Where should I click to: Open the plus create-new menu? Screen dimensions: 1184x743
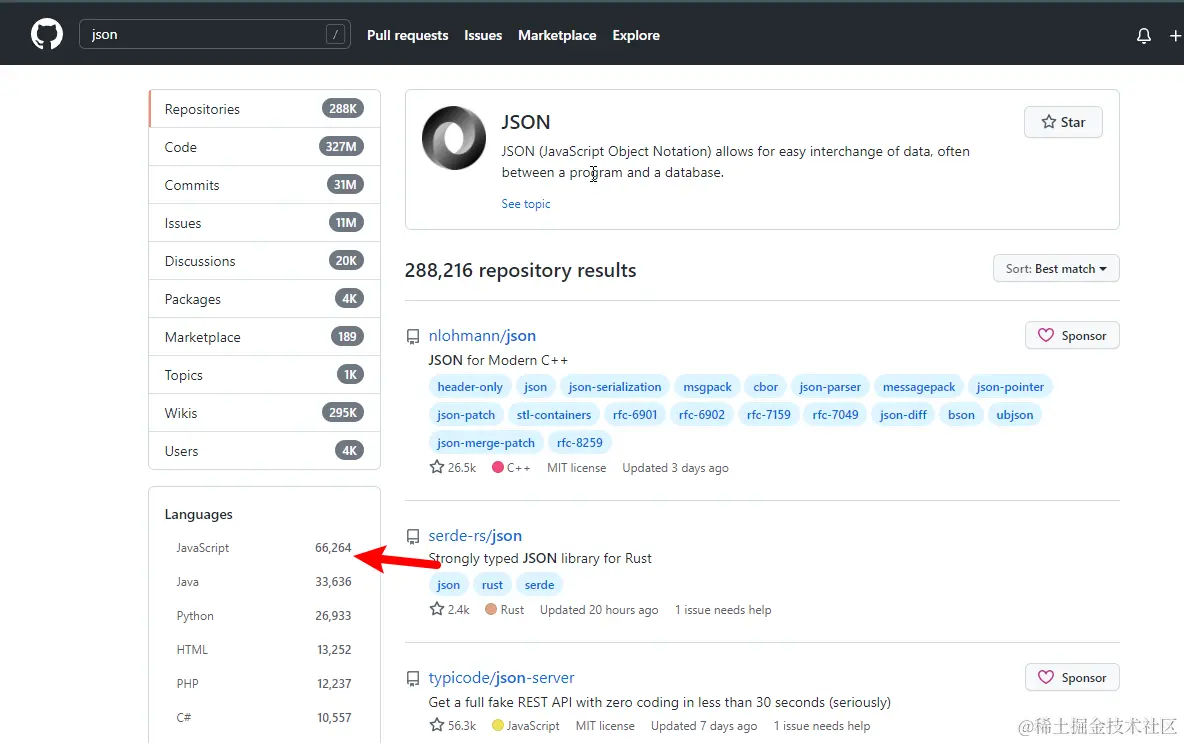(1175, 35)
